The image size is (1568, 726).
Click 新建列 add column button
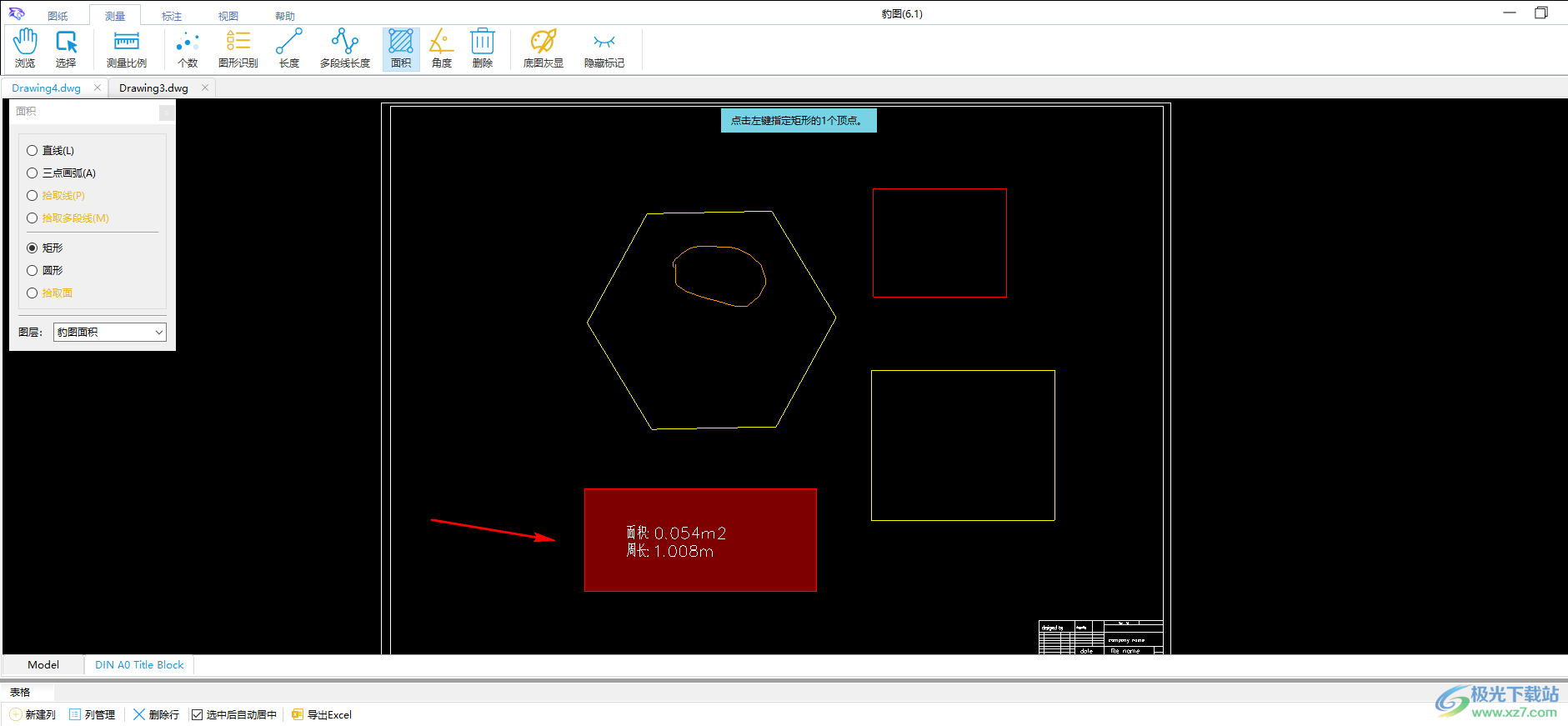(x=33, y=714)
